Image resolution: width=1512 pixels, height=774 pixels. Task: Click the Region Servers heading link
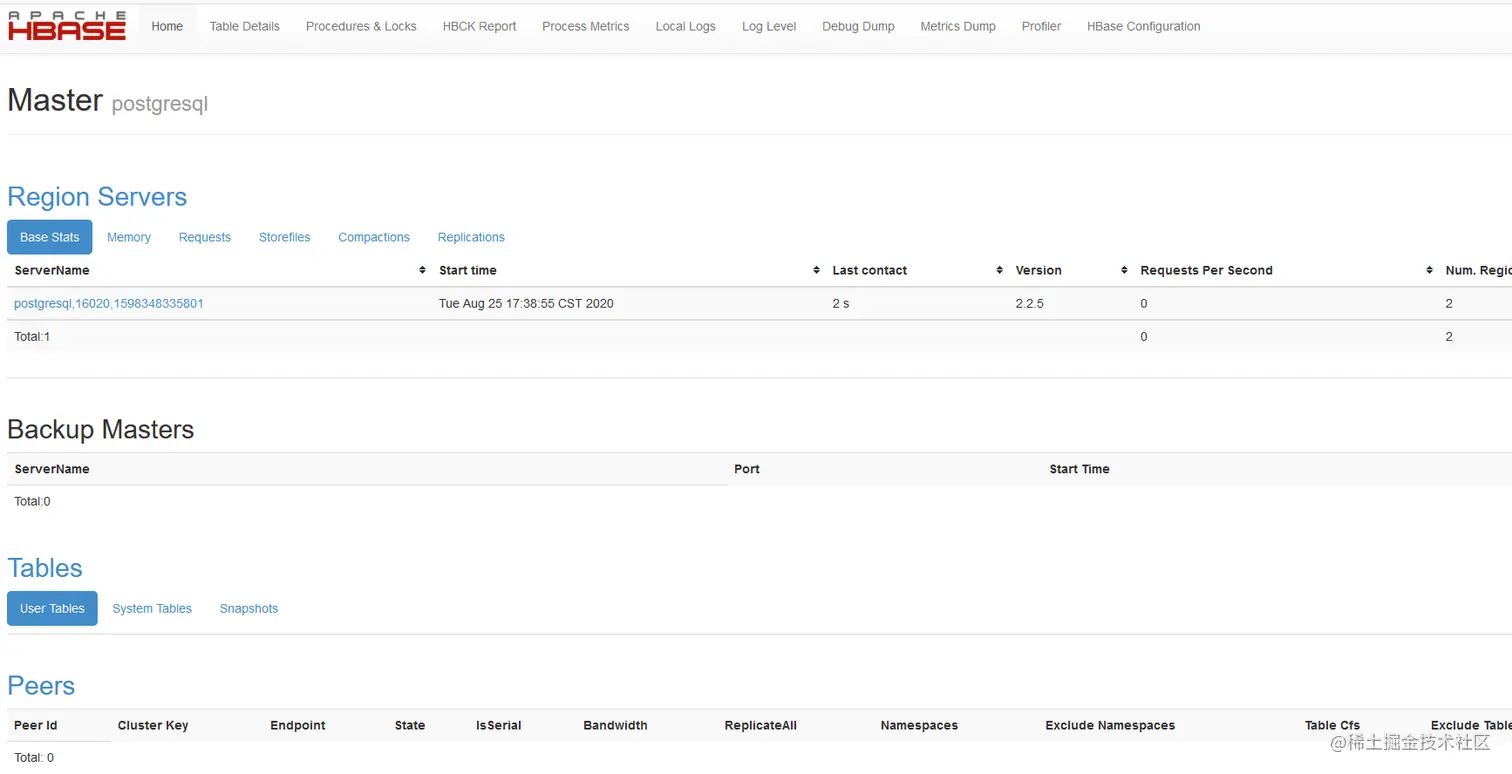pyautogui.click(x=97, y=197)
